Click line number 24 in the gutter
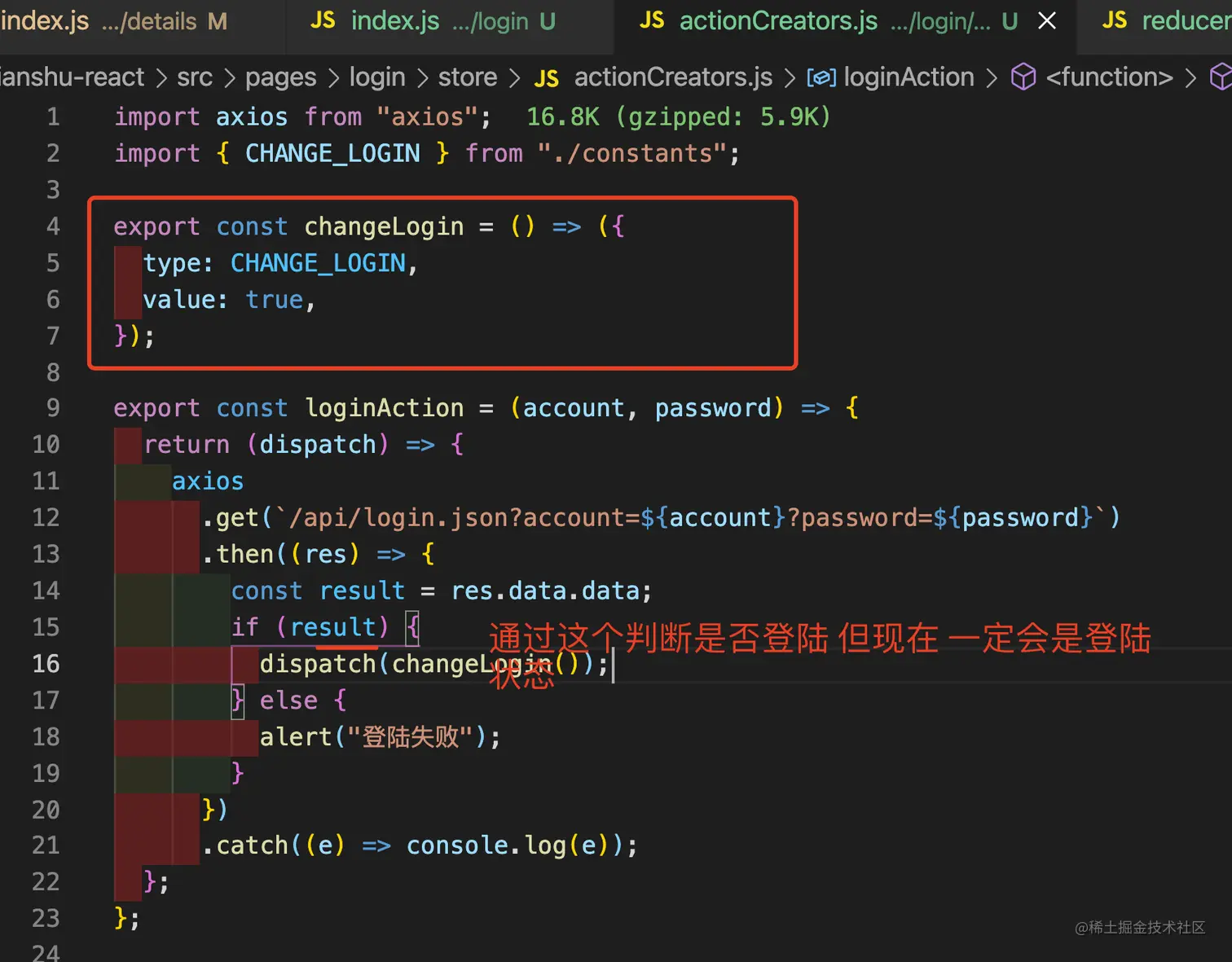This screenshot has height=962, width=1232. point(46,951)
